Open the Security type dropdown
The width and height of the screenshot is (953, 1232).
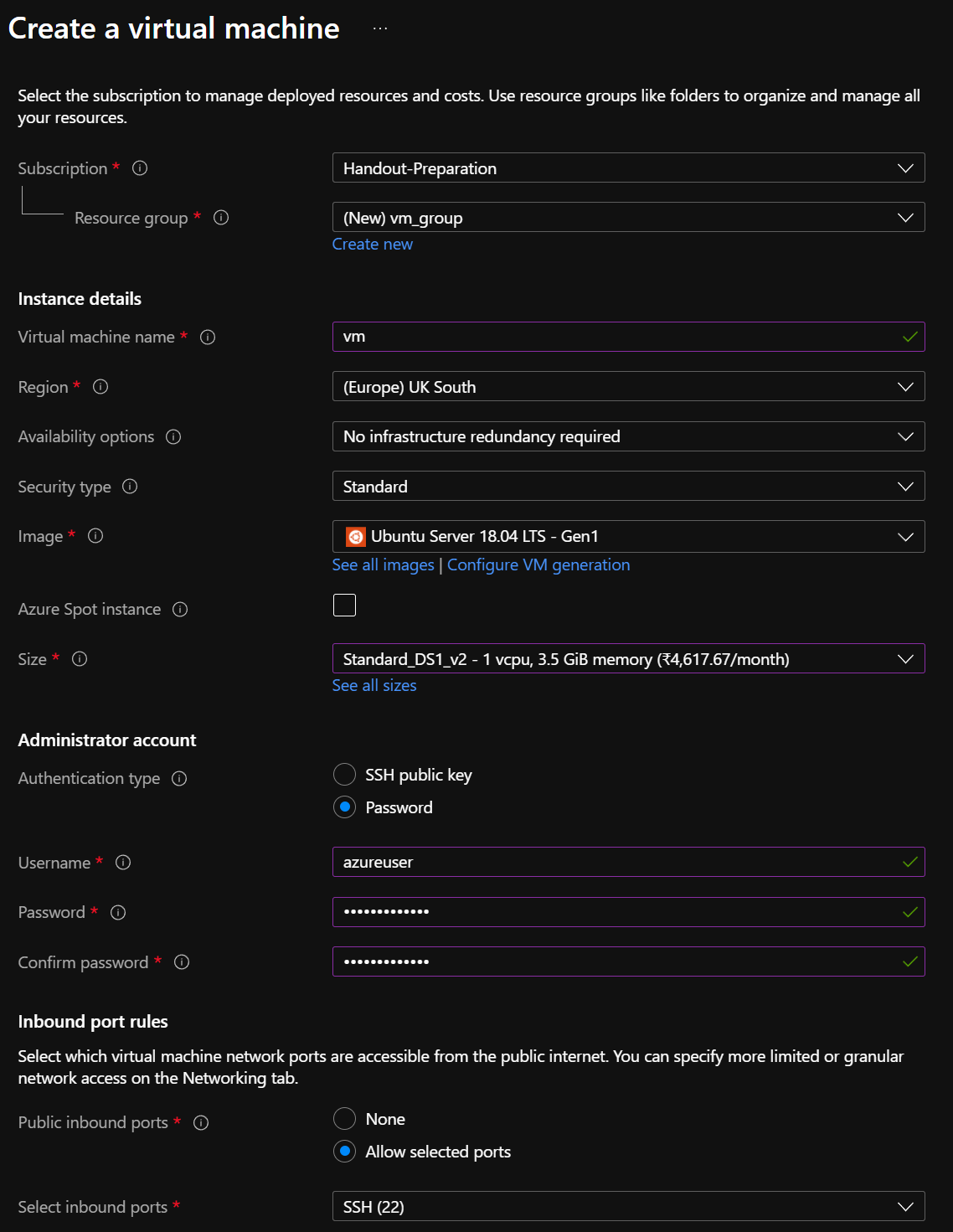tap(629, 486)
